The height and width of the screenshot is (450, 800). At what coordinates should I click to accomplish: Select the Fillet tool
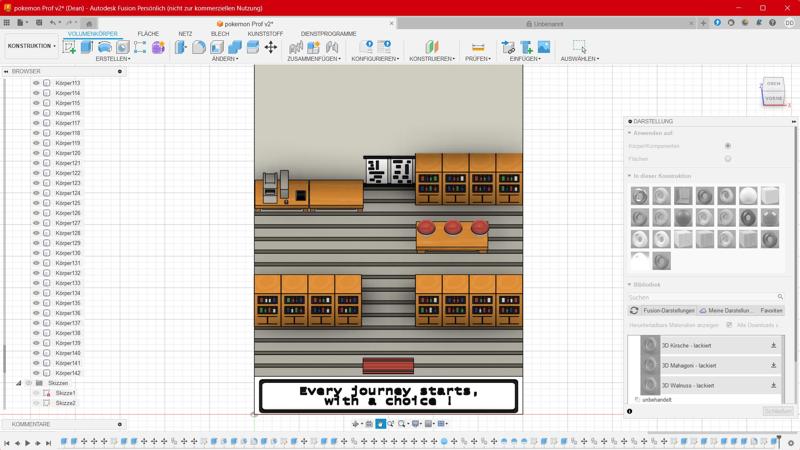198,47
